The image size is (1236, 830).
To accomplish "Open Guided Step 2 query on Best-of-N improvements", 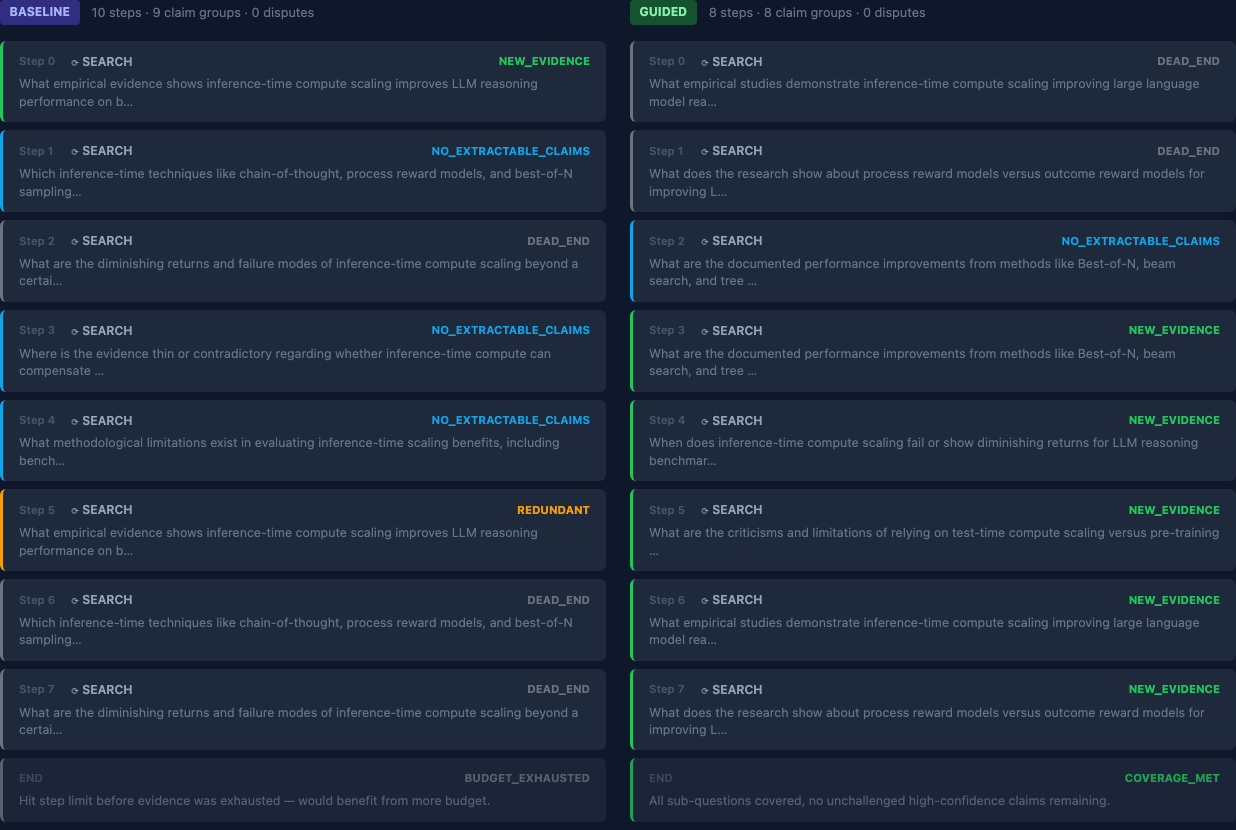I will click(912, 272).
